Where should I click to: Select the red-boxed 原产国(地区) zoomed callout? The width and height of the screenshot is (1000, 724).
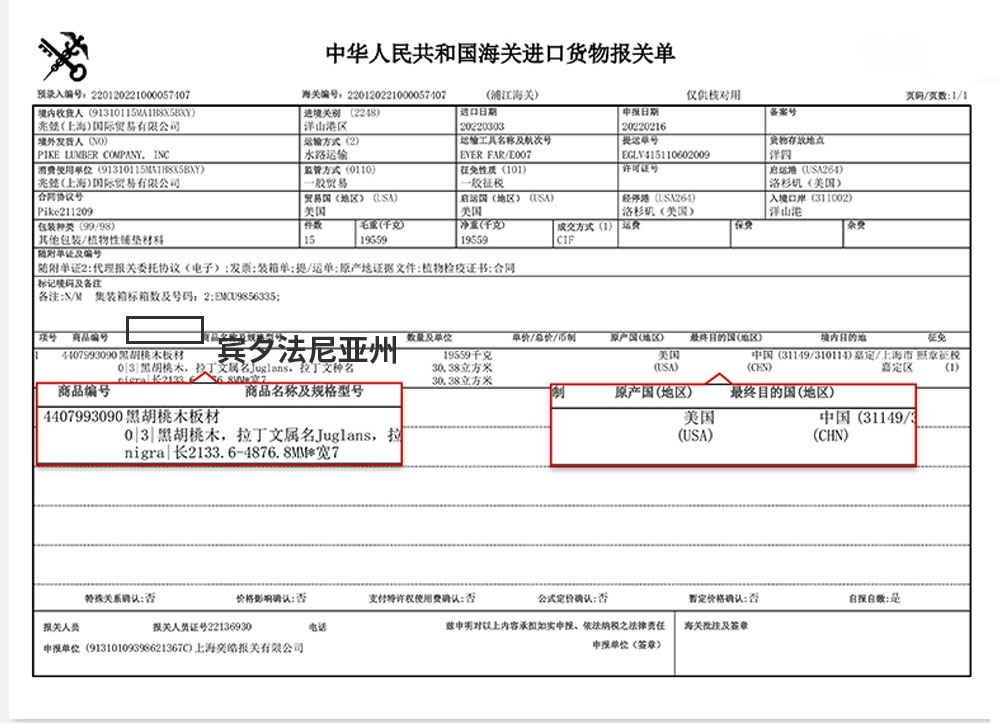click(732, 424)
